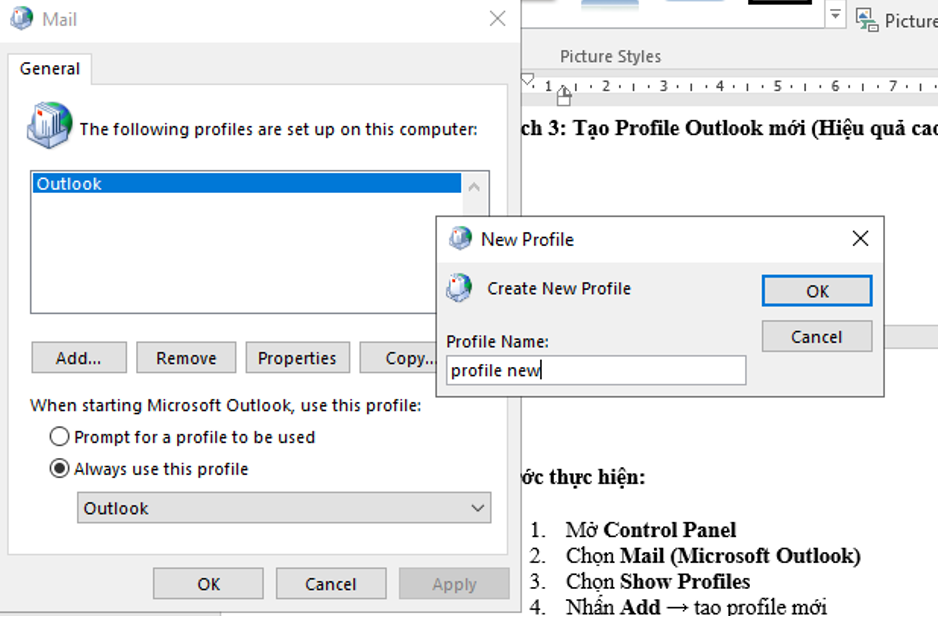Select the Outlook profile in the list
The width and height of the screenshot is (942, 628).
coord(246,183)
